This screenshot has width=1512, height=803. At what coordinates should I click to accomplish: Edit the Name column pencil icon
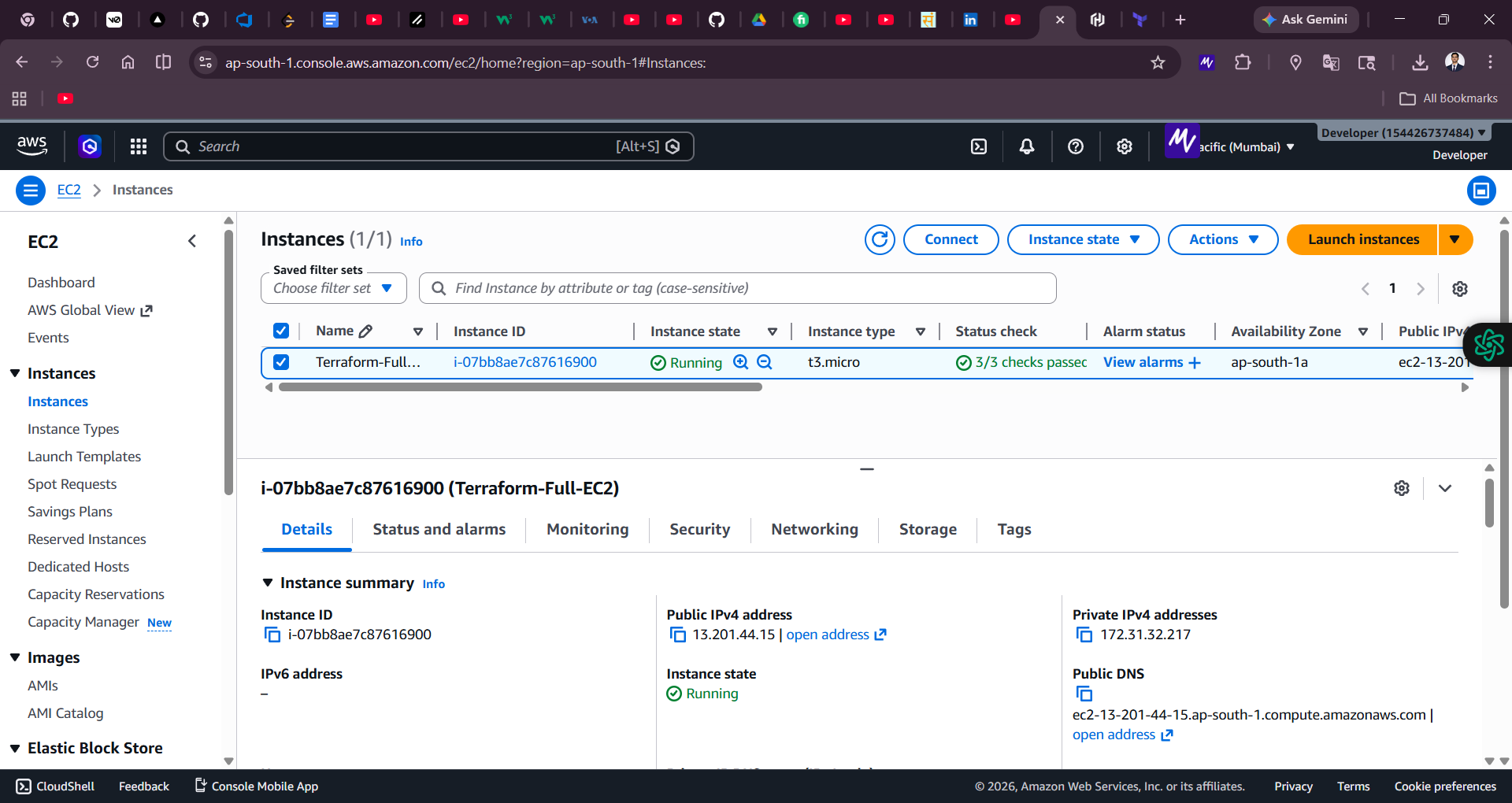[365, 331]
